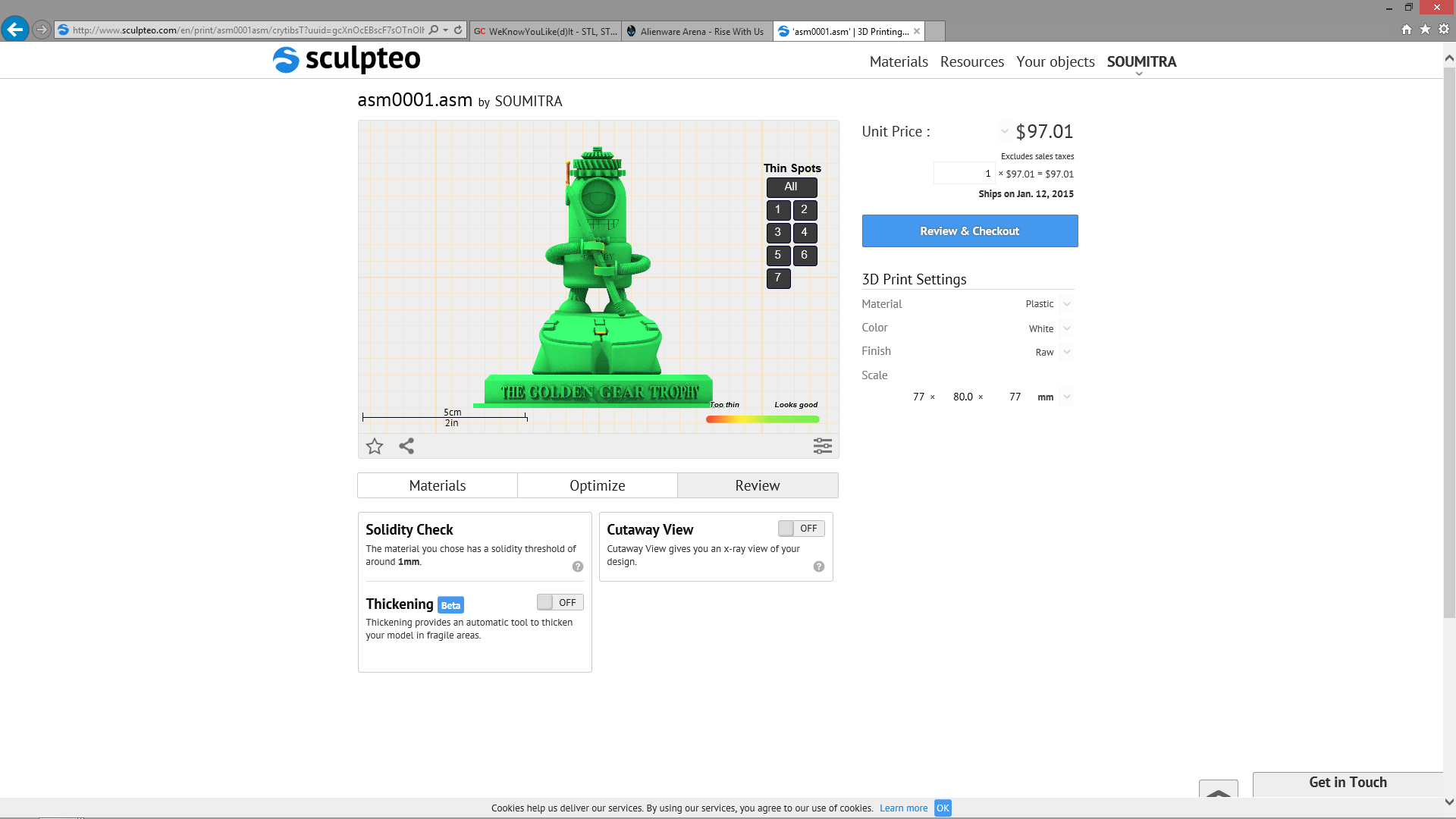1456x819 pixels.
Task: Click the green trophy 3D model preview
Action: tap(598, 277)
